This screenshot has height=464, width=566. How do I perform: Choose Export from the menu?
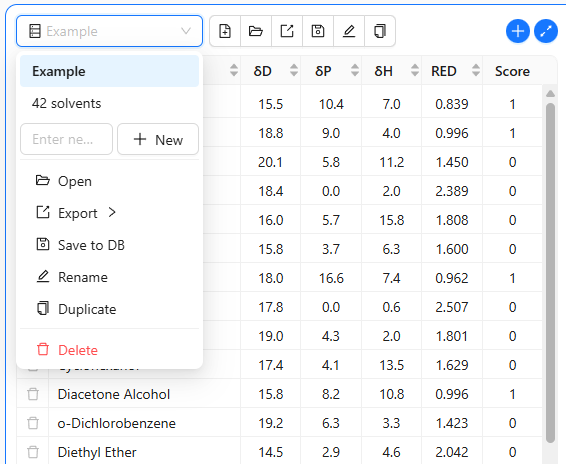109,213
